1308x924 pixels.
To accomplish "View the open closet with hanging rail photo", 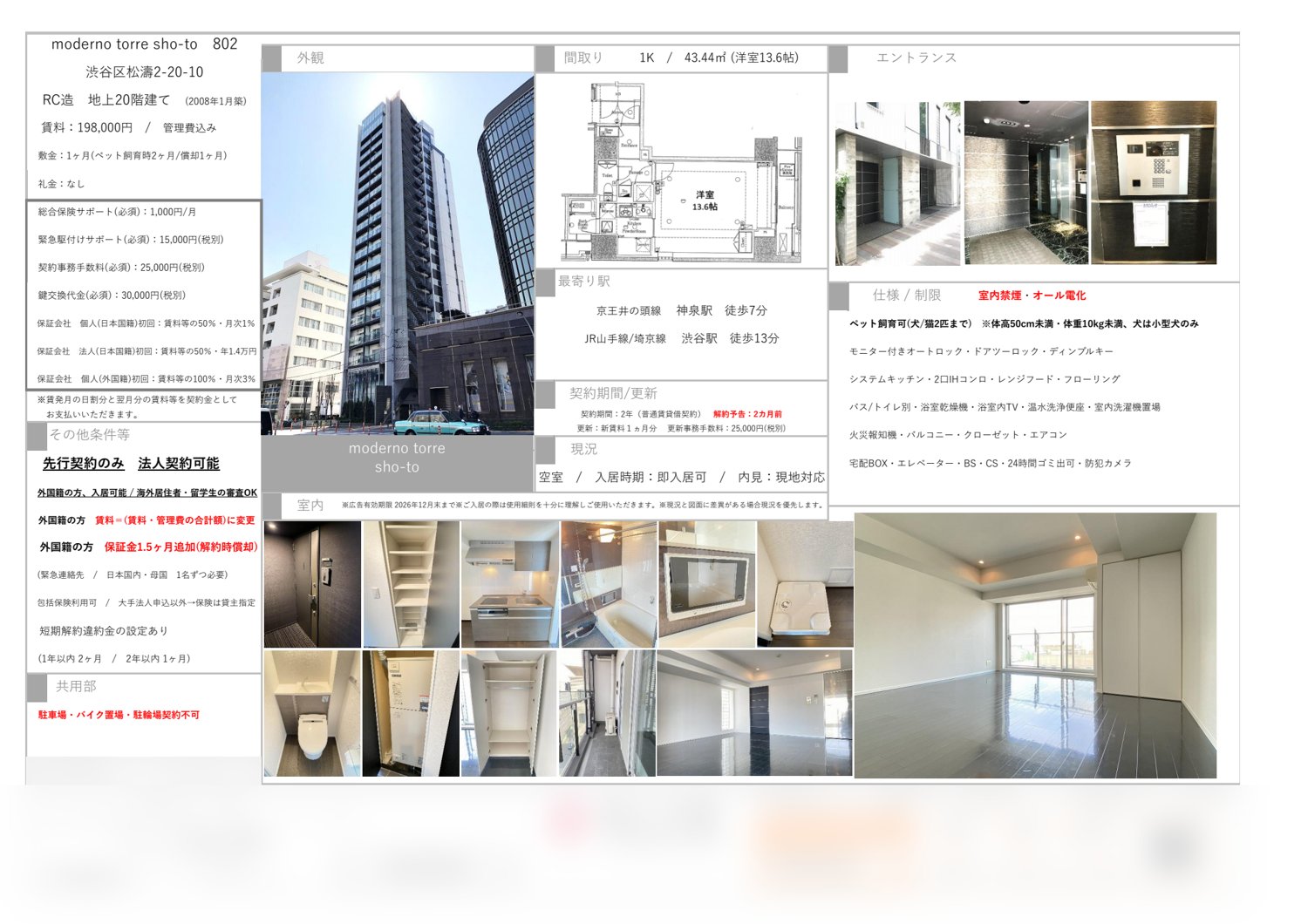I will 509,713.
